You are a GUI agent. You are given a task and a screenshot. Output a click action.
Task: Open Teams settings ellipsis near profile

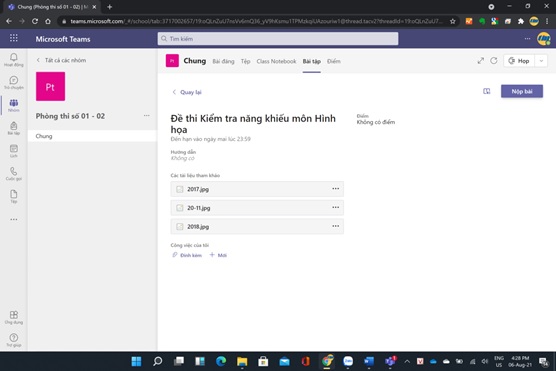click(x=527, y=38)
